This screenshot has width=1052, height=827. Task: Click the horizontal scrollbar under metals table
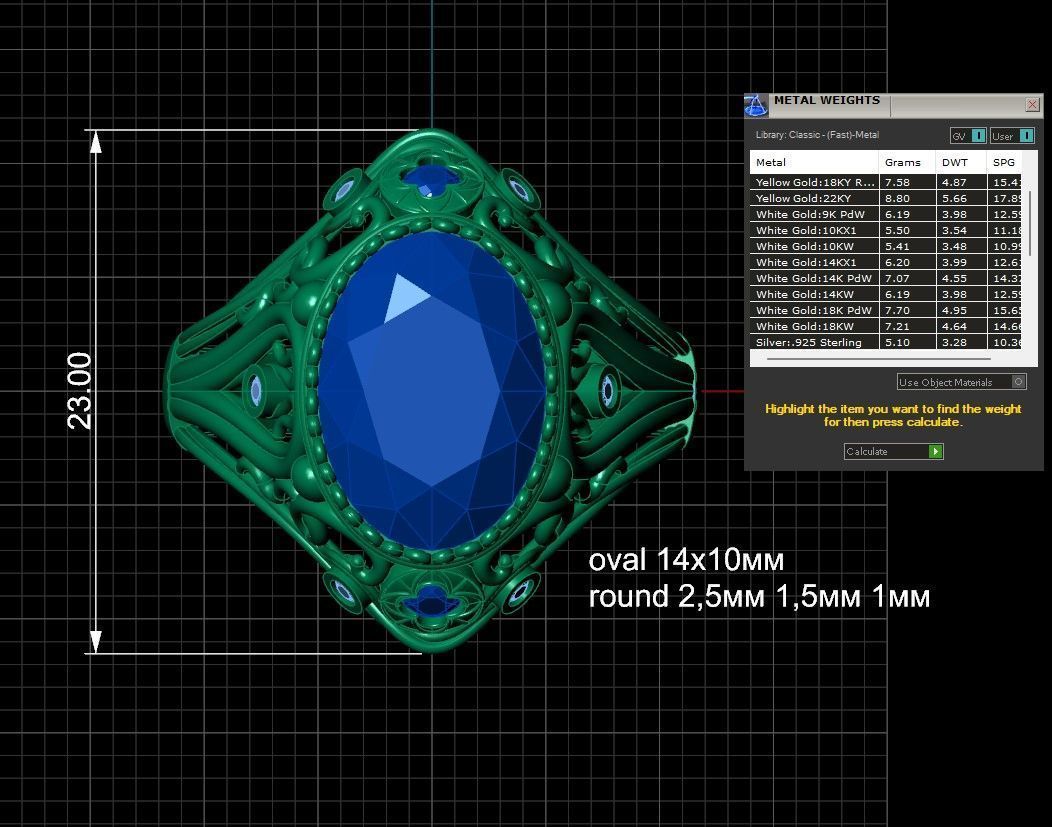[x=879, y=360]
